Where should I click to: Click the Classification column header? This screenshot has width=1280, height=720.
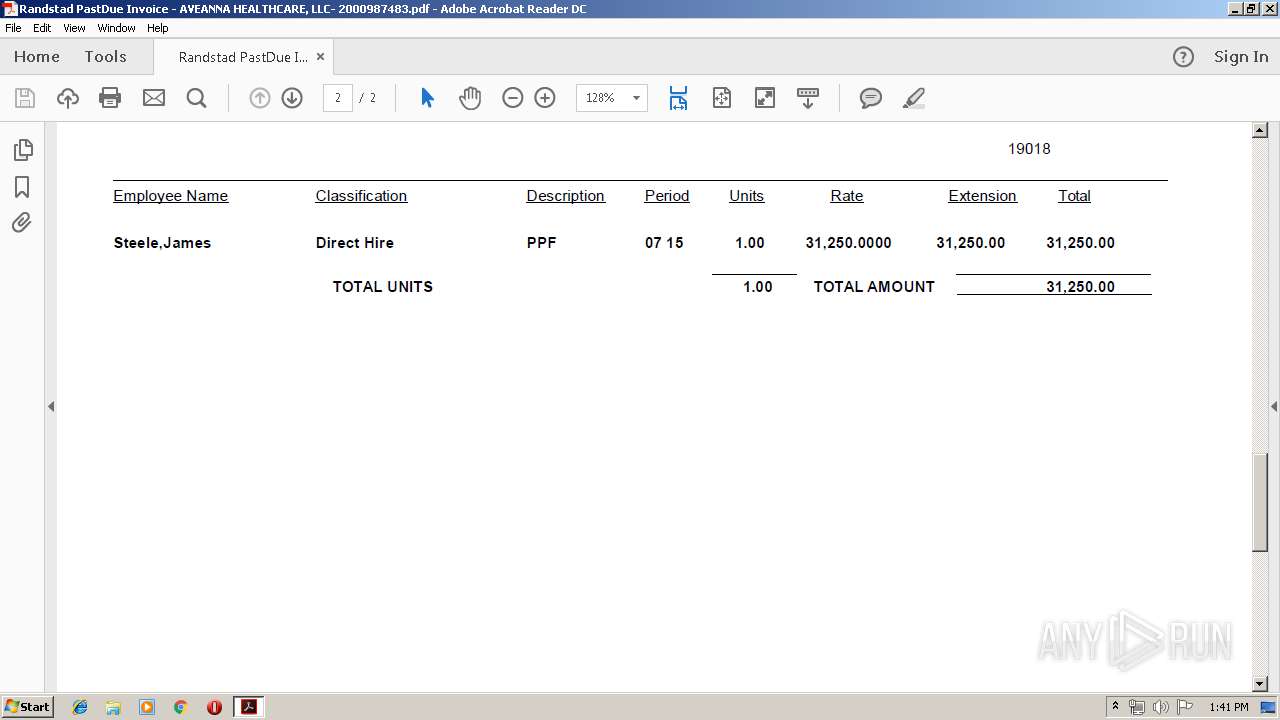point(361,196)
